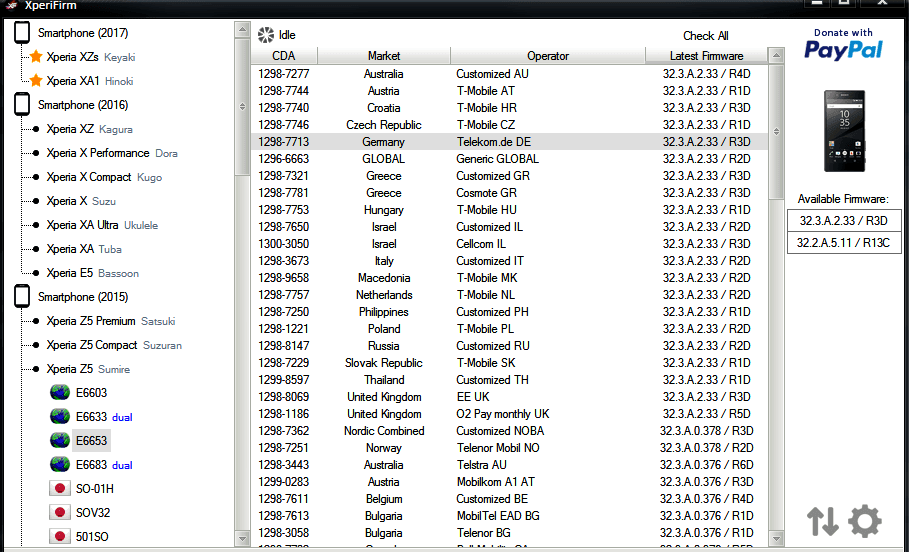The image size is (909, 552).
Task: Click the Smartphone (2016) phone icon
Action: (22, 105)
